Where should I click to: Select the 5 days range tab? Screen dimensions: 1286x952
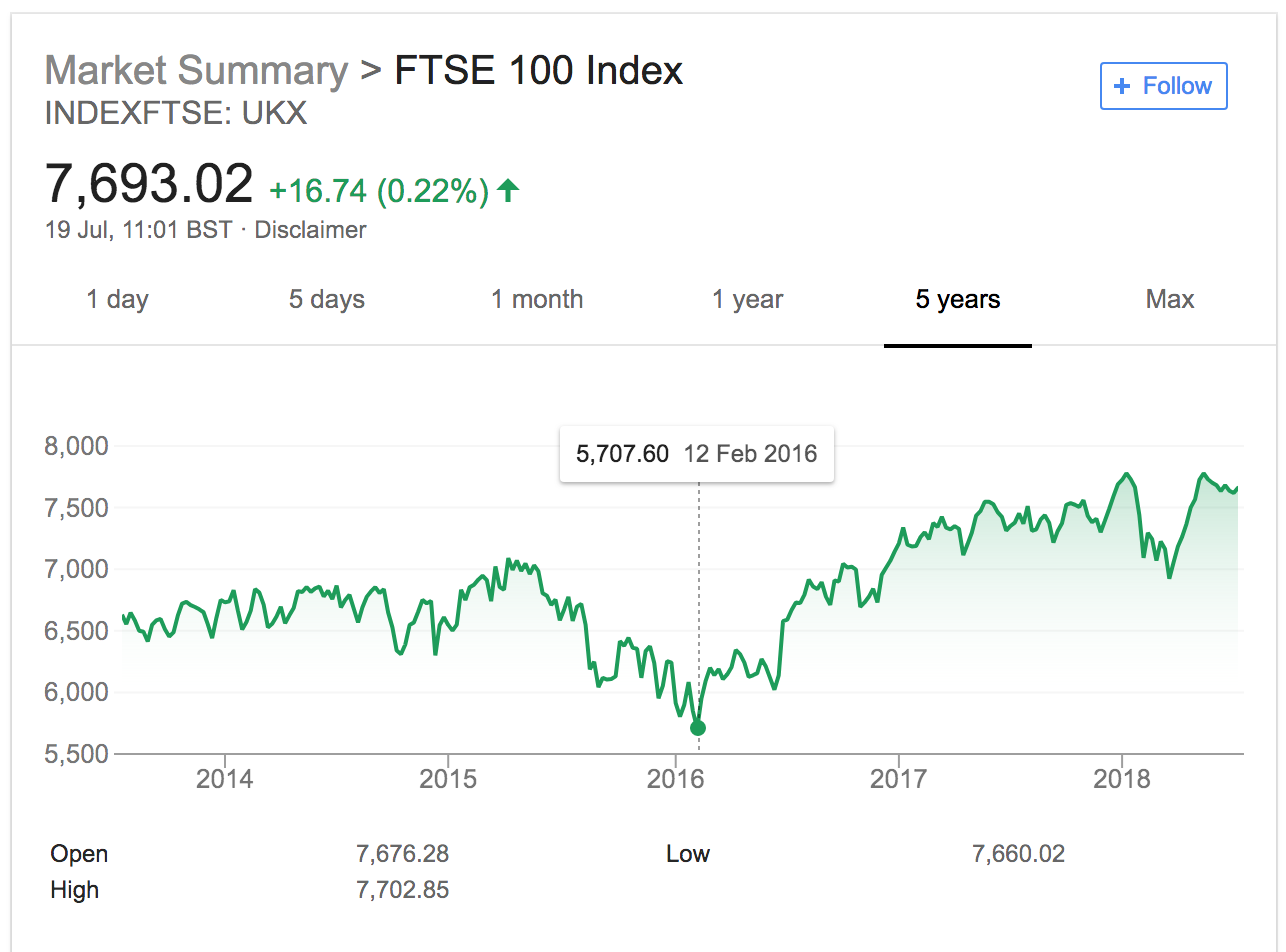(327, 299)
